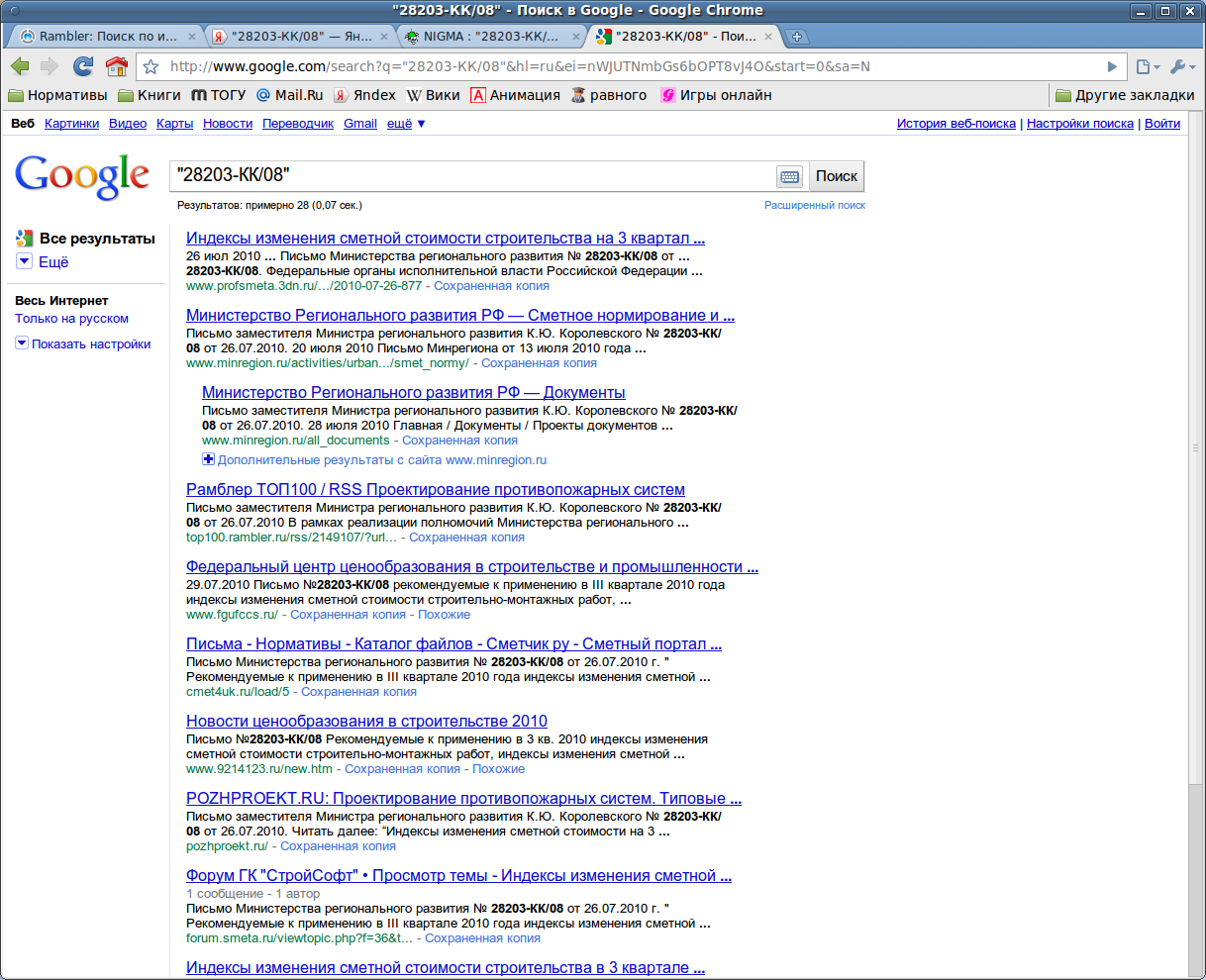Open the Нормативы bookmarks folder

coord(57,95)
